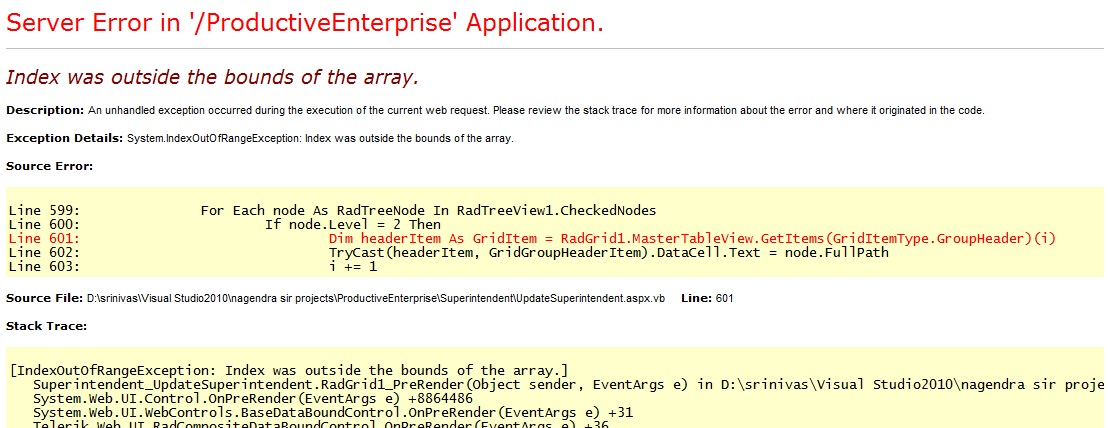
Task: Click Line 602 TryCast statement
Action: pos(449,253)
